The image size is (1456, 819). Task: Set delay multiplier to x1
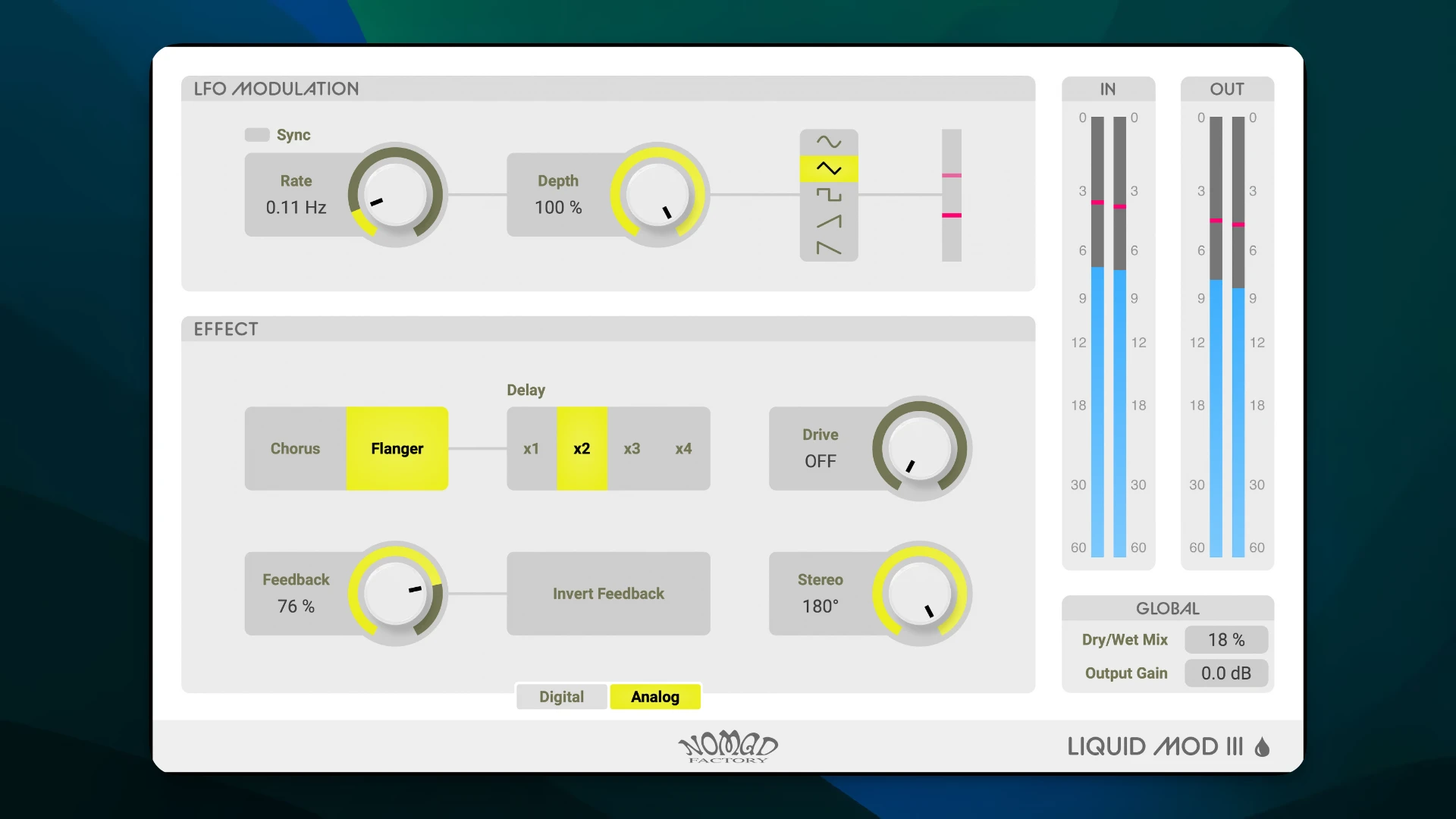pos(532,448)
